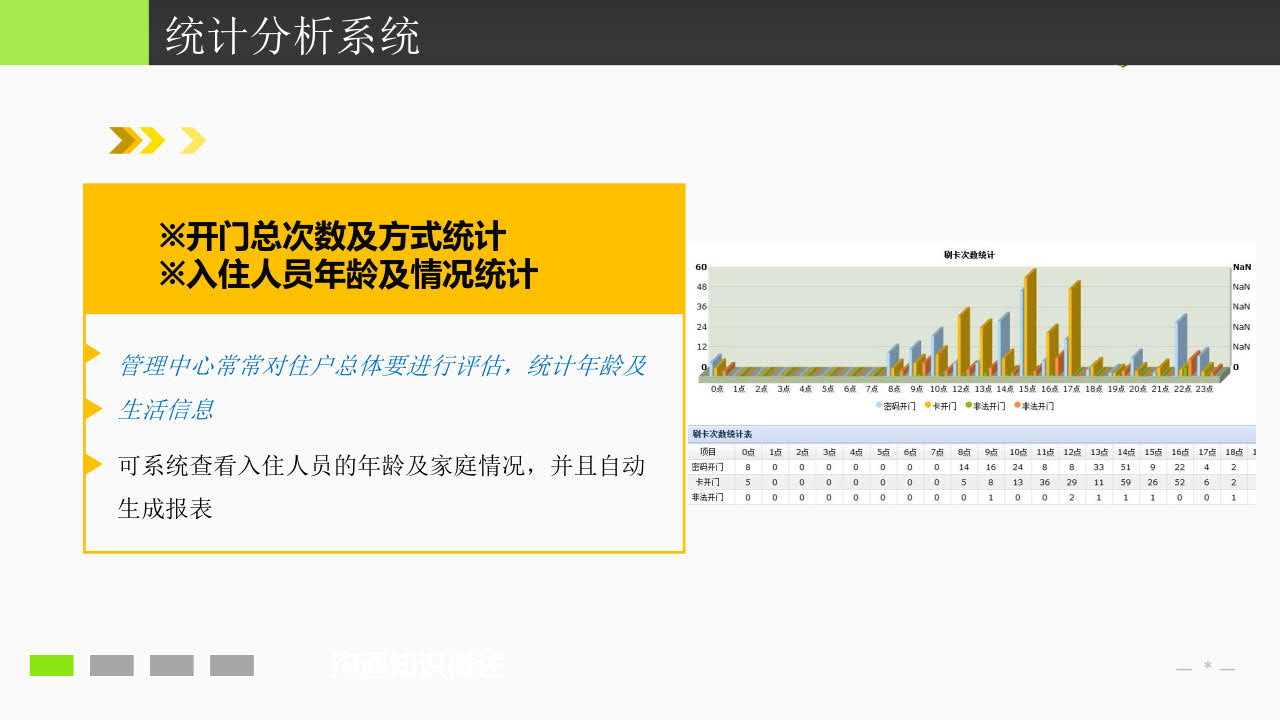The height and width of the screenshot is (720, 1280).
Task: Toggle the 卡开门 legend item in the chart
Action: tap(940, 406)
